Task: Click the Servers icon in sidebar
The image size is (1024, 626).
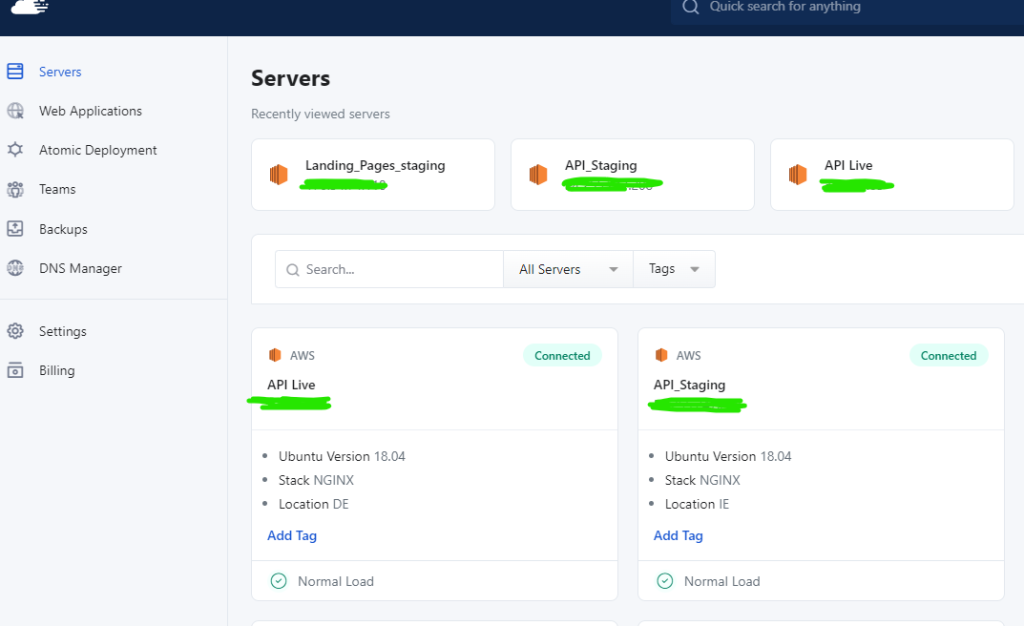Action: [x=15, y=72]
